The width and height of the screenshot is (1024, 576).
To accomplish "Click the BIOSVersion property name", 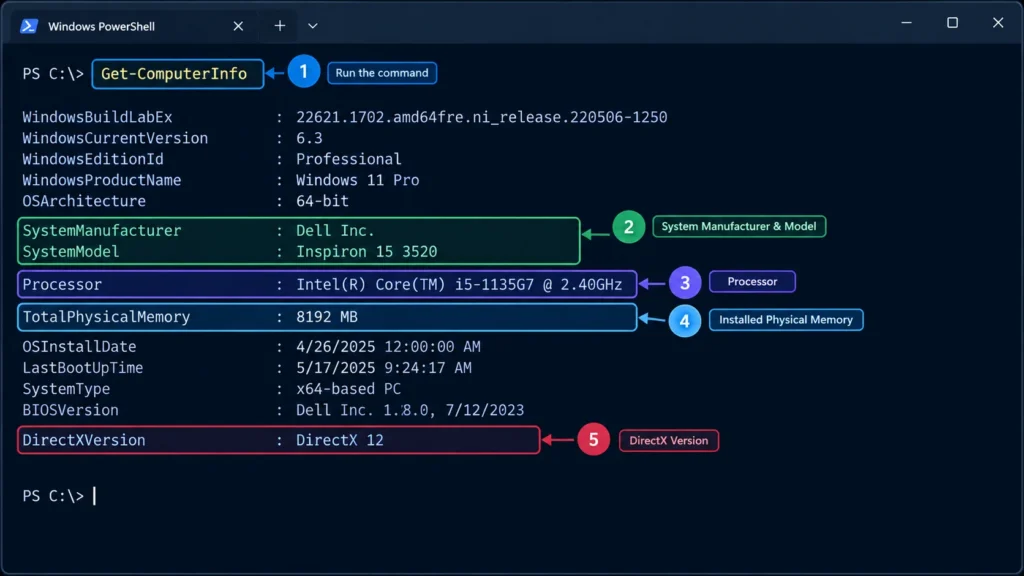I will 71,410.
